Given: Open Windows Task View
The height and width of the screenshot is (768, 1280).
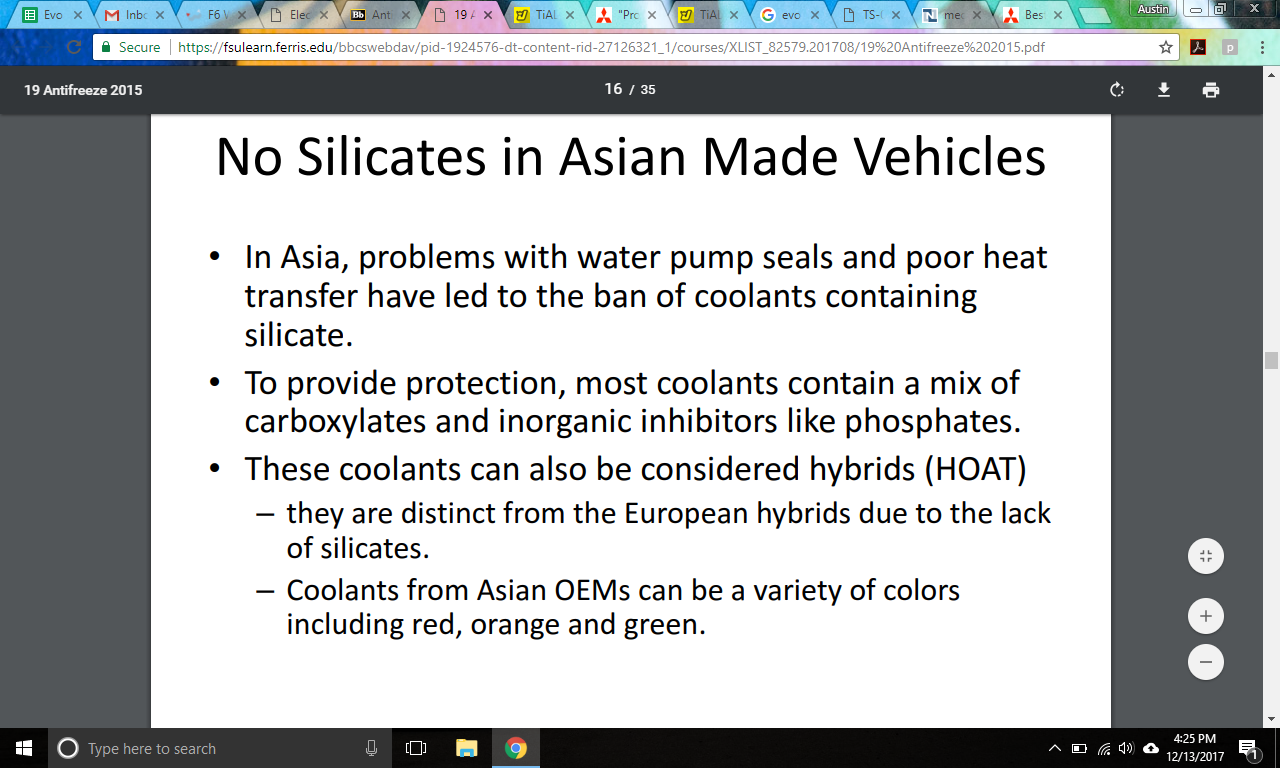Looking at the screenshot, I should [416, 748].
